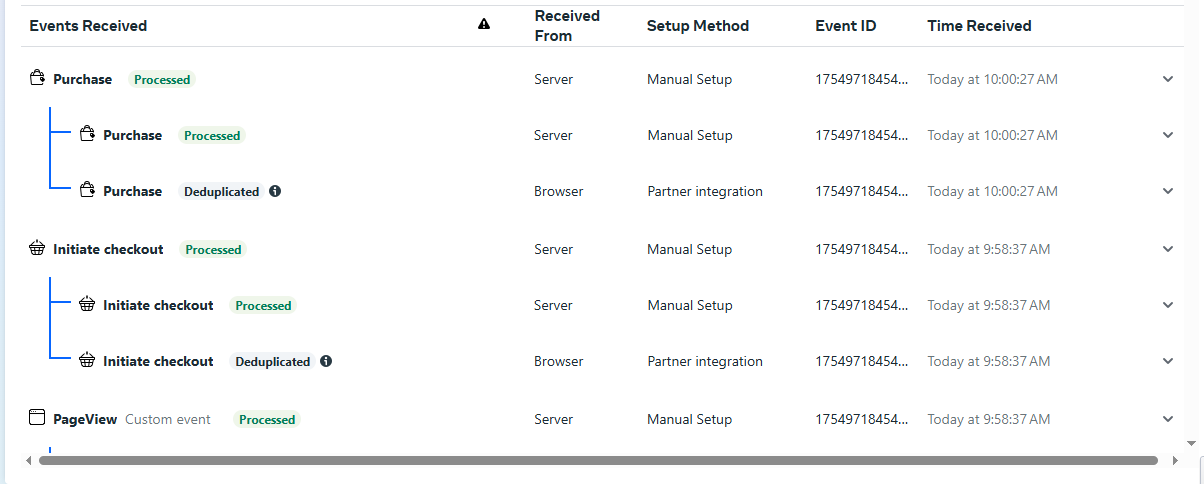Screen dimensions: 1204x484
Task: Expand the nested Server Purchase row chevron
Action: coord(1167,135)
